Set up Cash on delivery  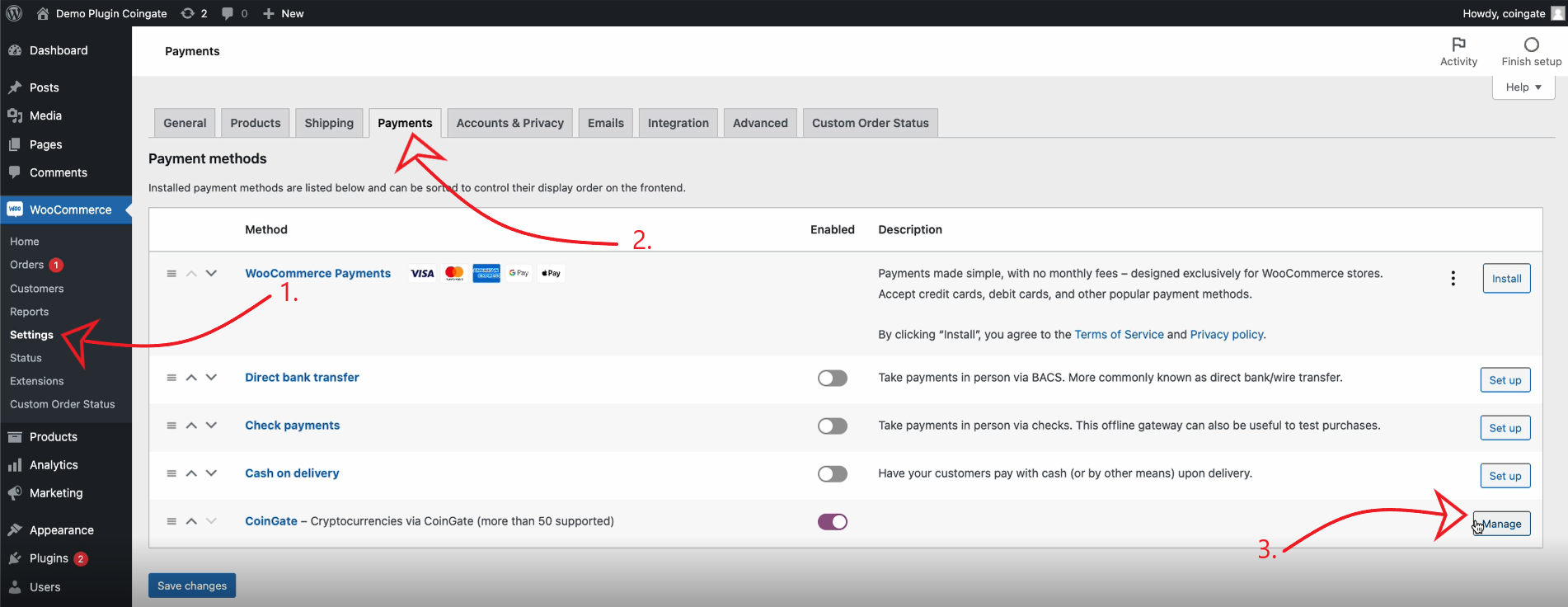click(x=1505, y=476)
